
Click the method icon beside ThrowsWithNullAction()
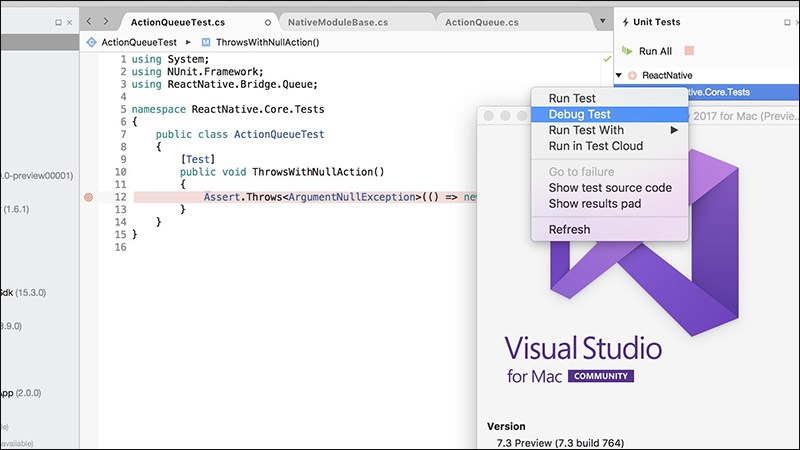206,42
